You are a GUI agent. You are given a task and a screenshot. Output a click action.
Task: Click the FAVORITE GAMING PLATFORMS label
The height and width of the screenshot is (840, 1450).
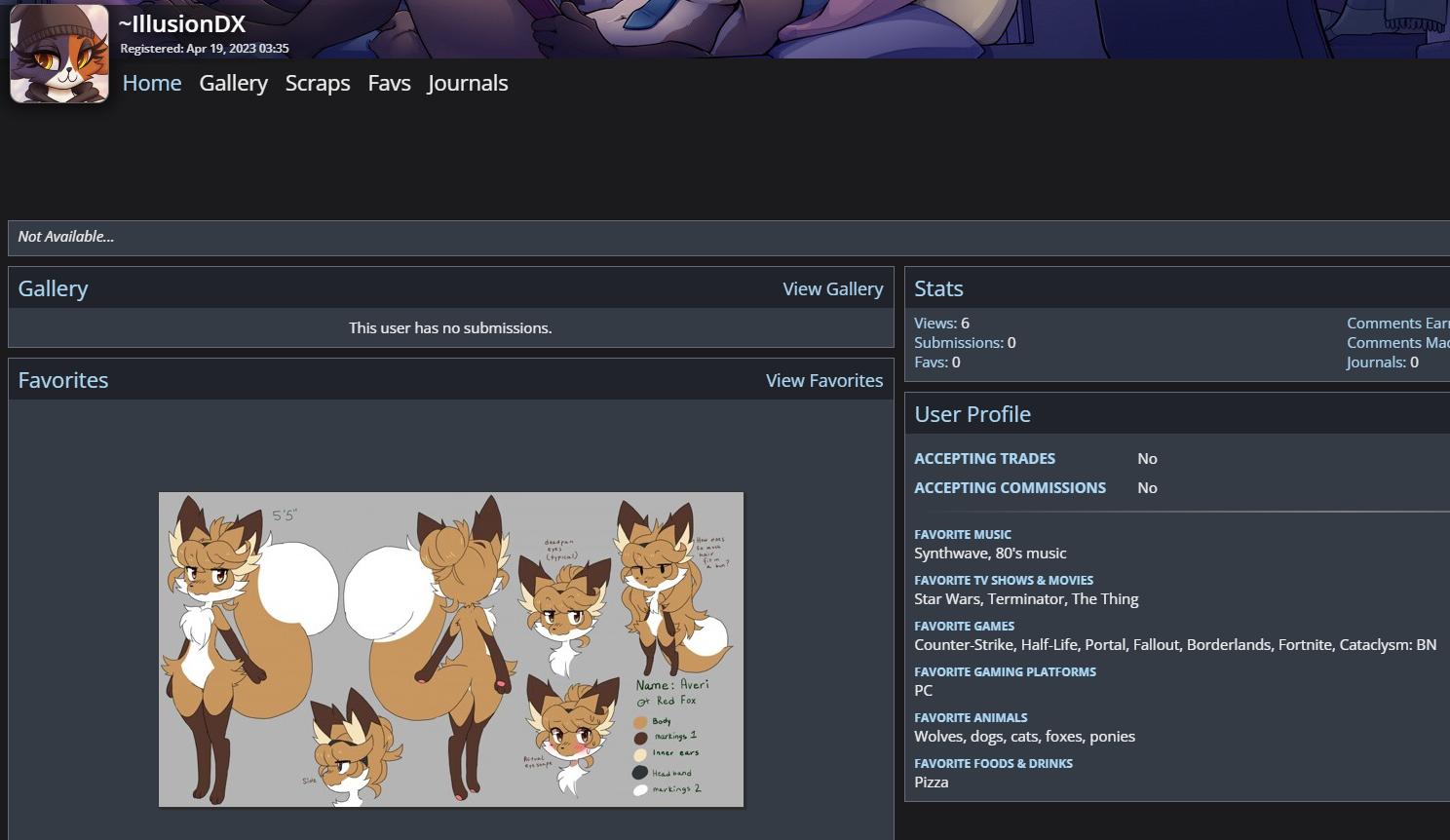(x=1005, y=672)
